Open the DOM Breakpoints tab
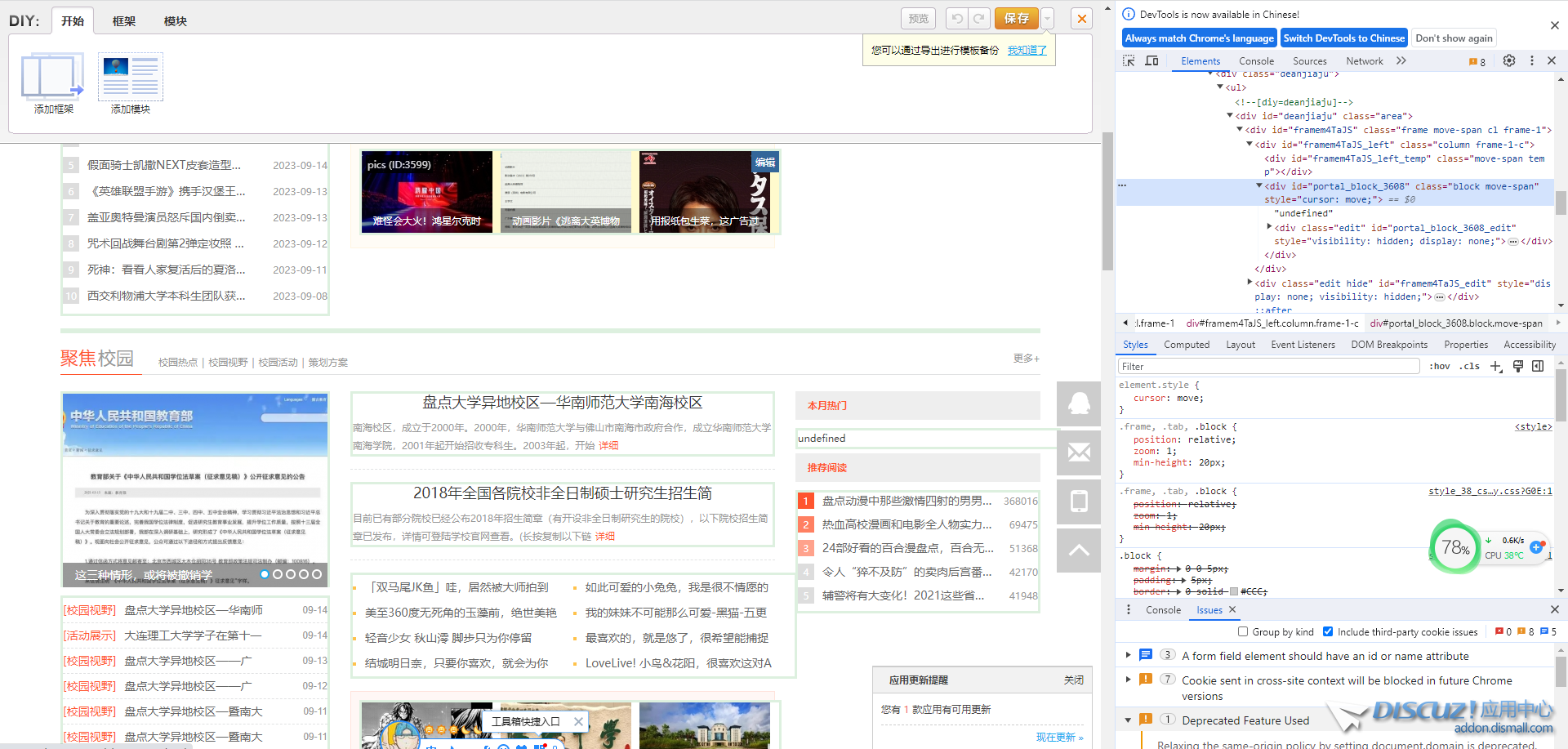This screenshot has width=1568, height=749. [1389, 345]
